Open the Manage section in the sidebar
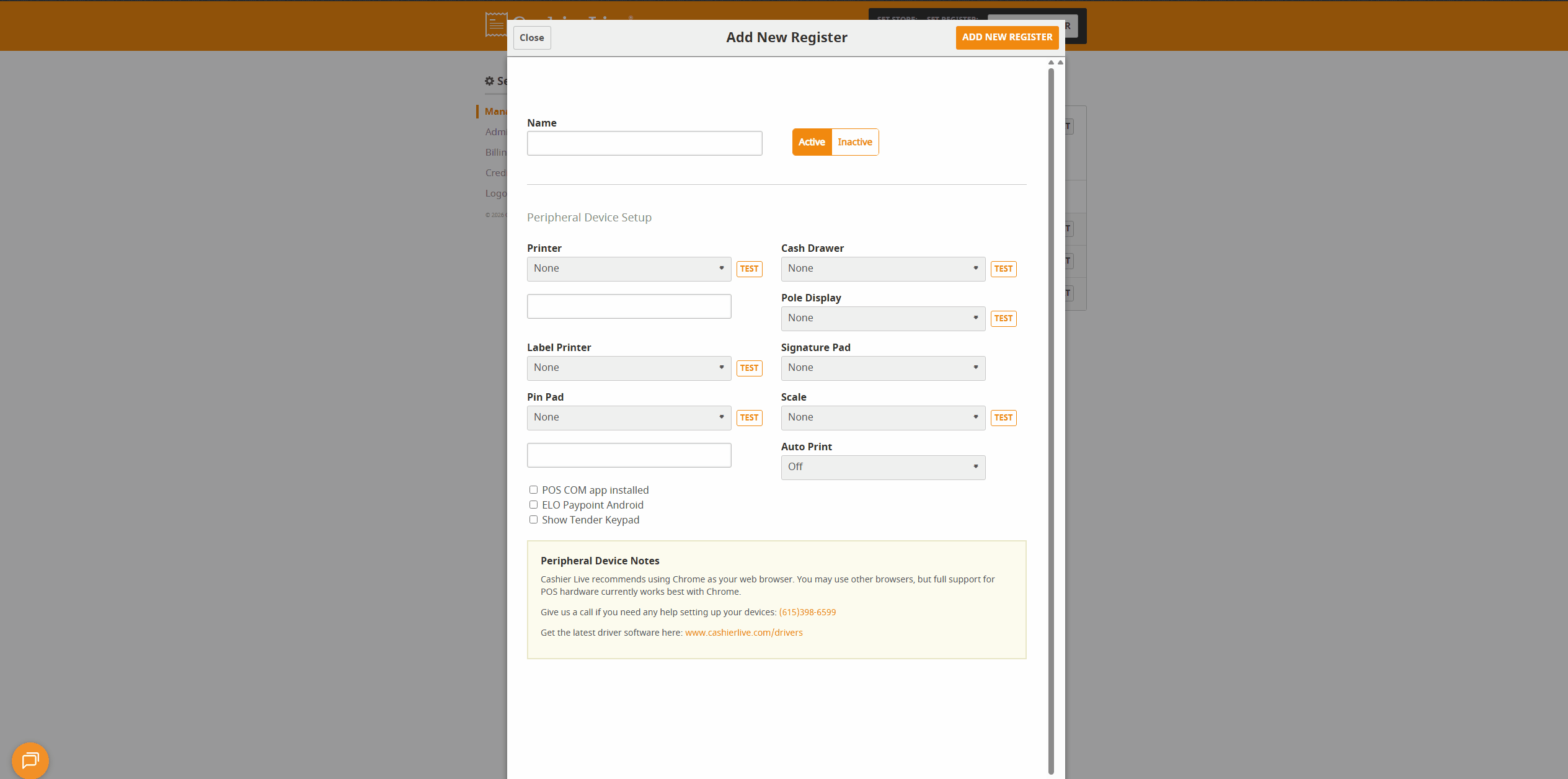Image resolution: width=1568 pixels, height=779 pixels. click(x=496, y=111)
